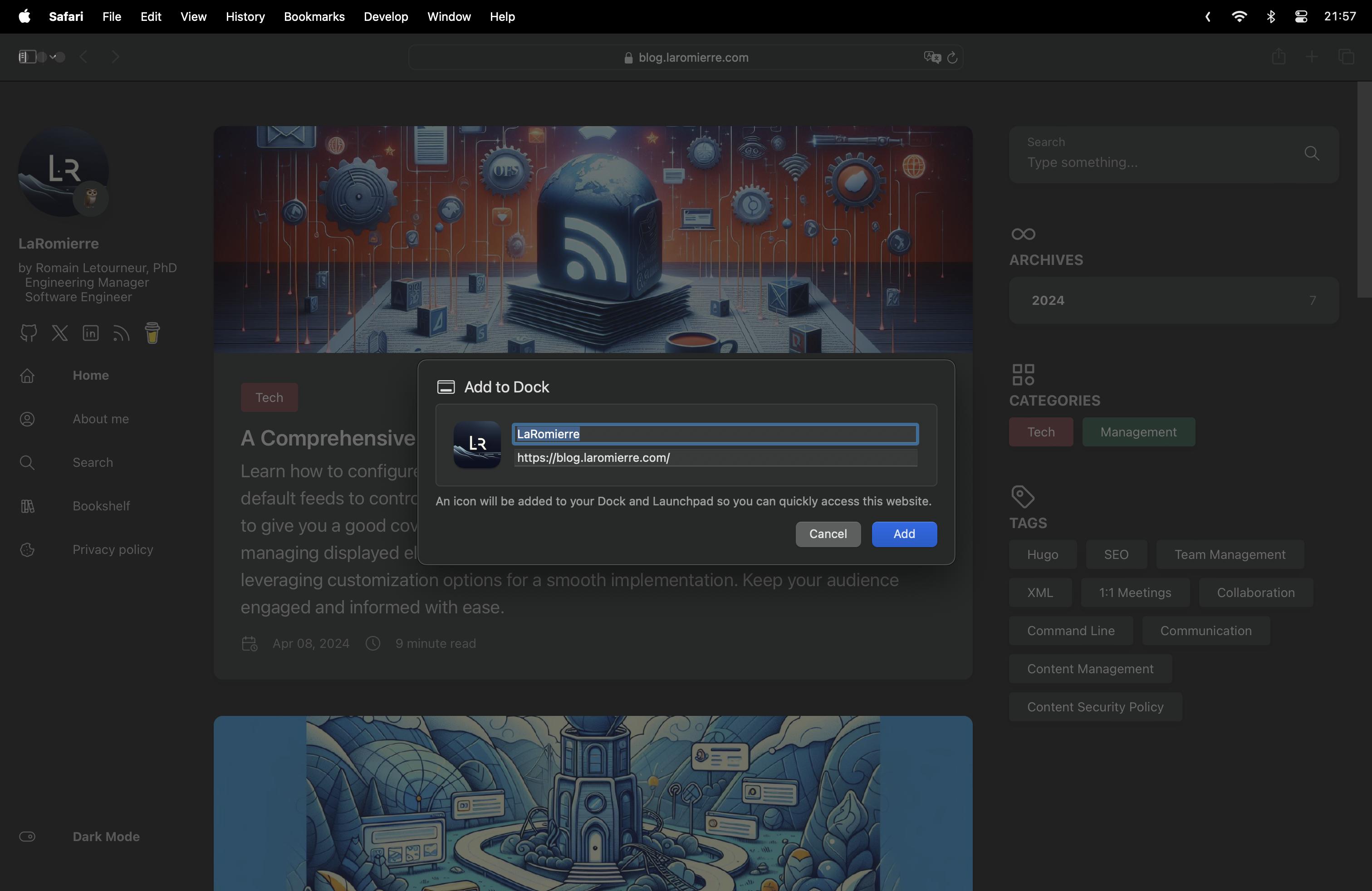Click the page vertical scrollbar
This screenshot has height=891, width=1372.
coord(1364,190)
